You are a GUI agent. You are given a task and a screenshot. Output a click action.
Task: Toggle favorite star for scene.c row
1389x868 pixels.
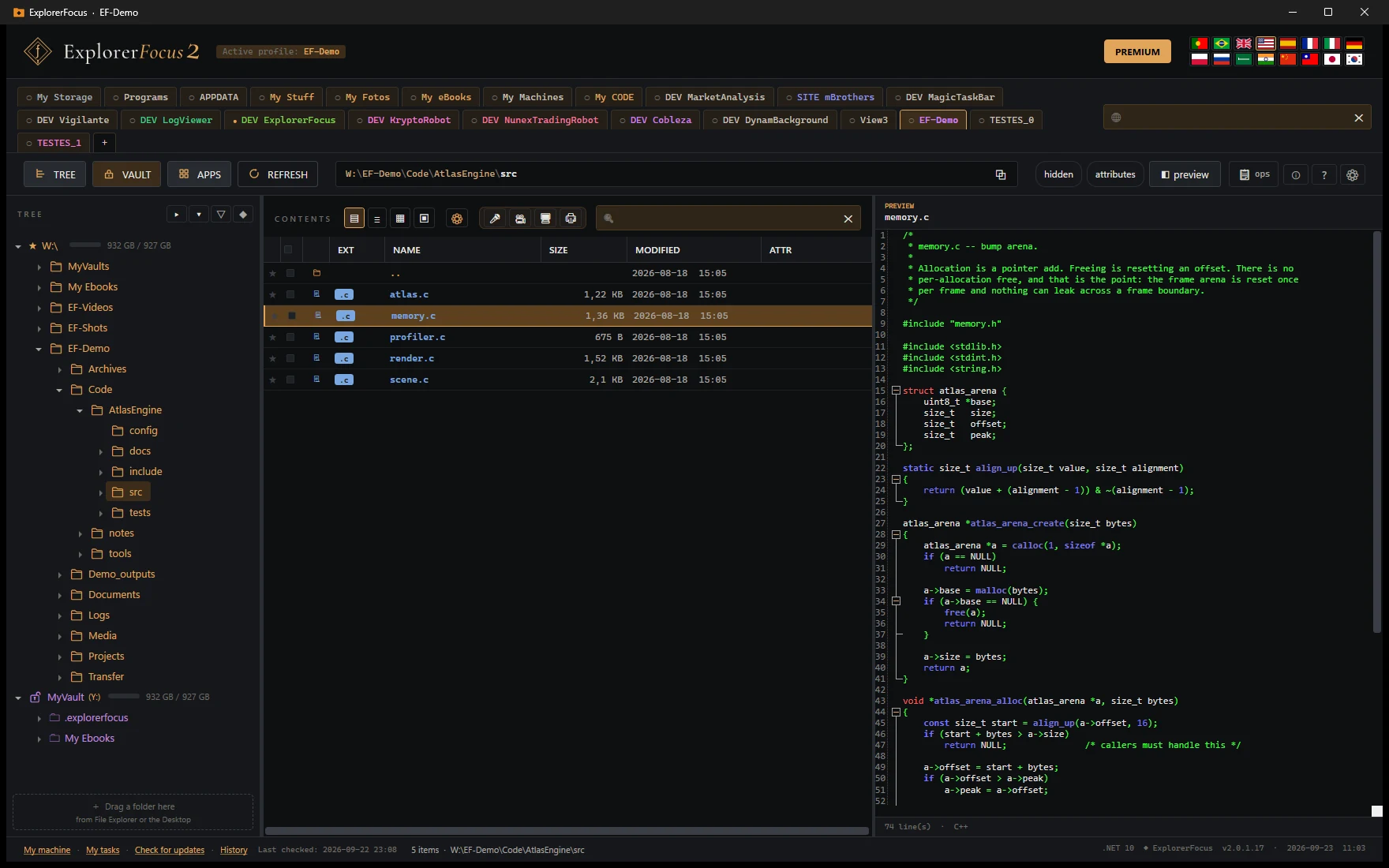tap(273, 380)
